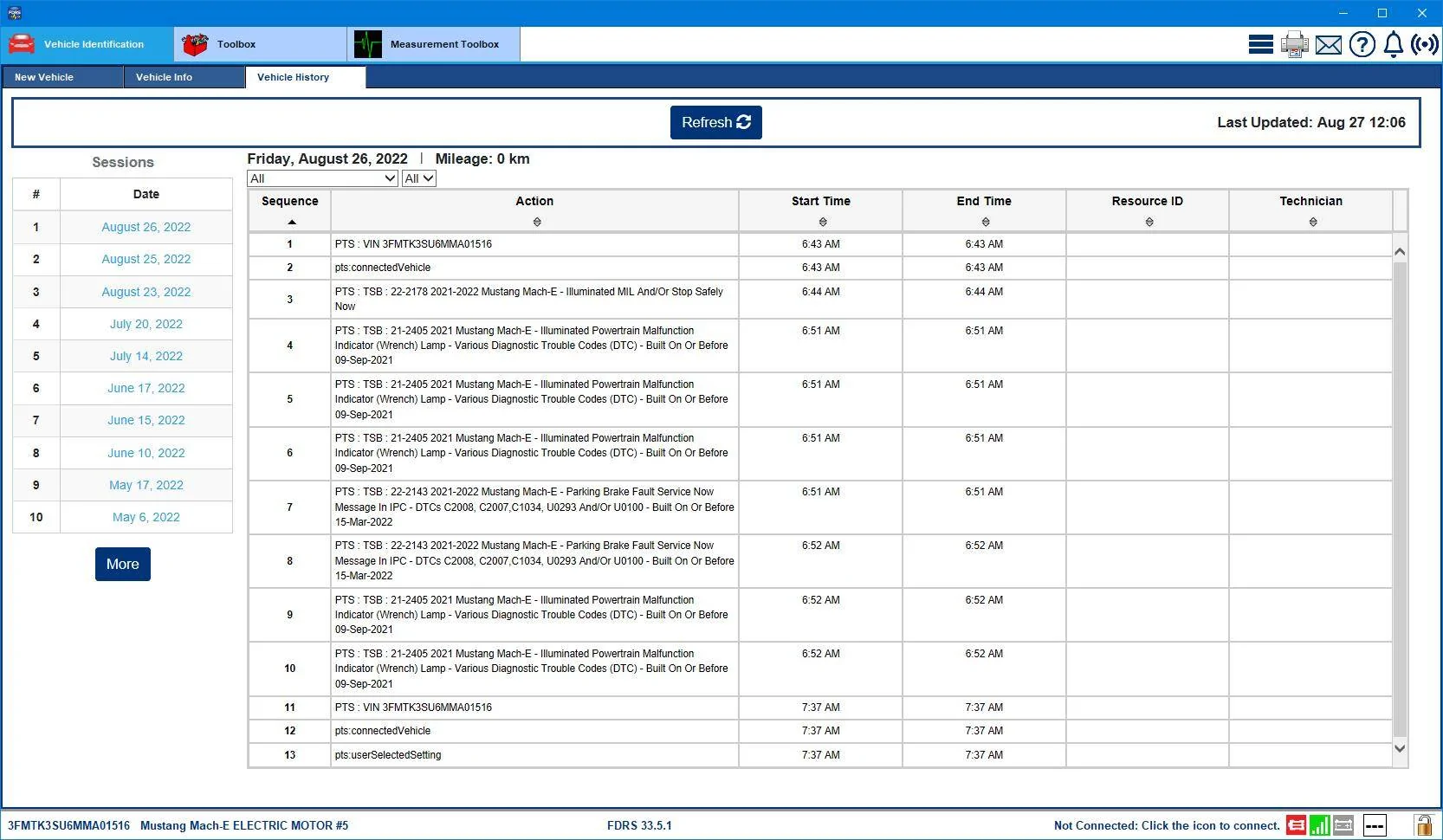Viewport: 1443px width, 840px height.
Task: Click the sort icon under Action header
Action: [x=537, y=223]
